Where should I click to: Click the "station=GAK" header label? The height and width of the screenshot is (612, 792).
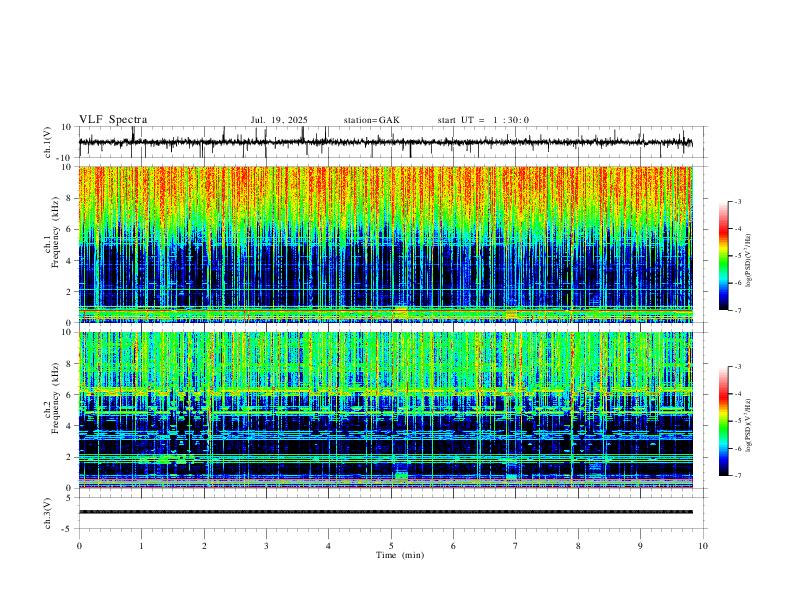[371, 120]
